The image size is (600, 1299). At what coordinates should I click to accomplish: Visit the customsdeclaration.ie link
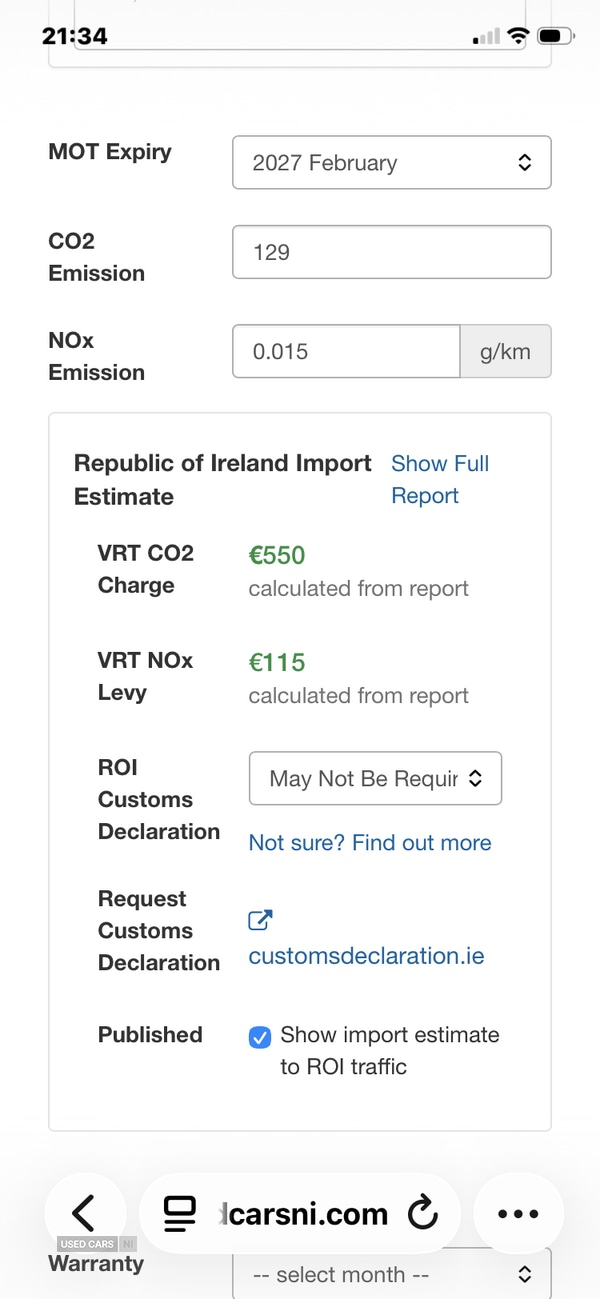[x=366, y=956]
